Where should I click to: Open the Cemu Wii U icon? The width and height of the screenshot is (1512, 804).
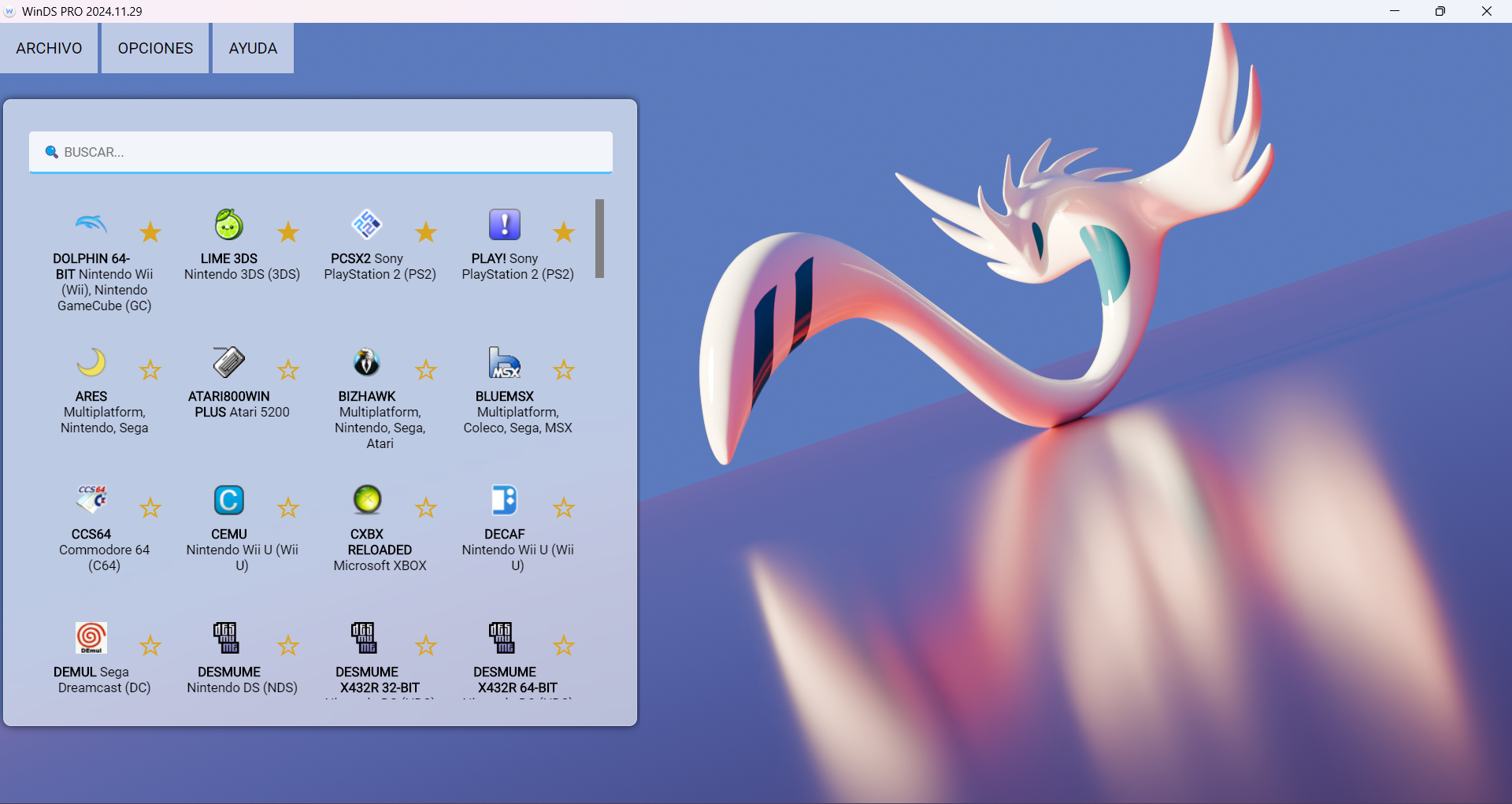229,500
